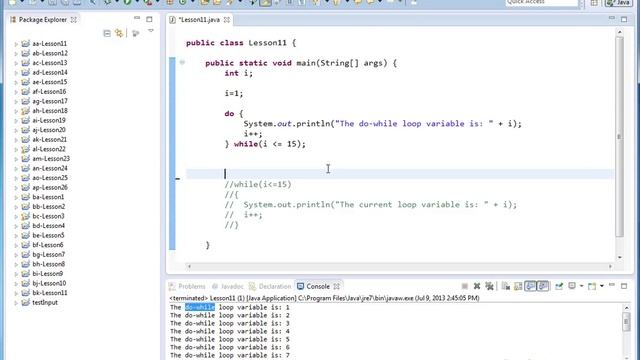Expand the am-Lesson23 project

16,159
